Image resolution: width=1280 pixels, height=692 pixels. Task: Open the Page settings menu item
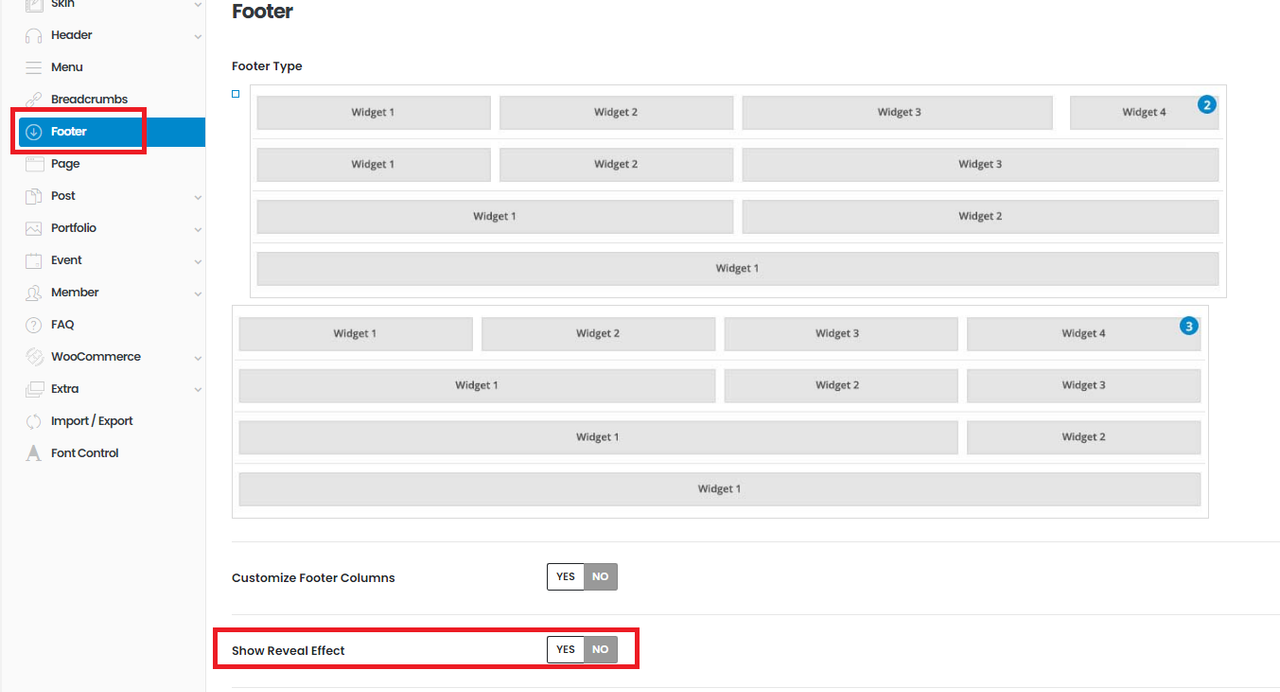(65, 164)
